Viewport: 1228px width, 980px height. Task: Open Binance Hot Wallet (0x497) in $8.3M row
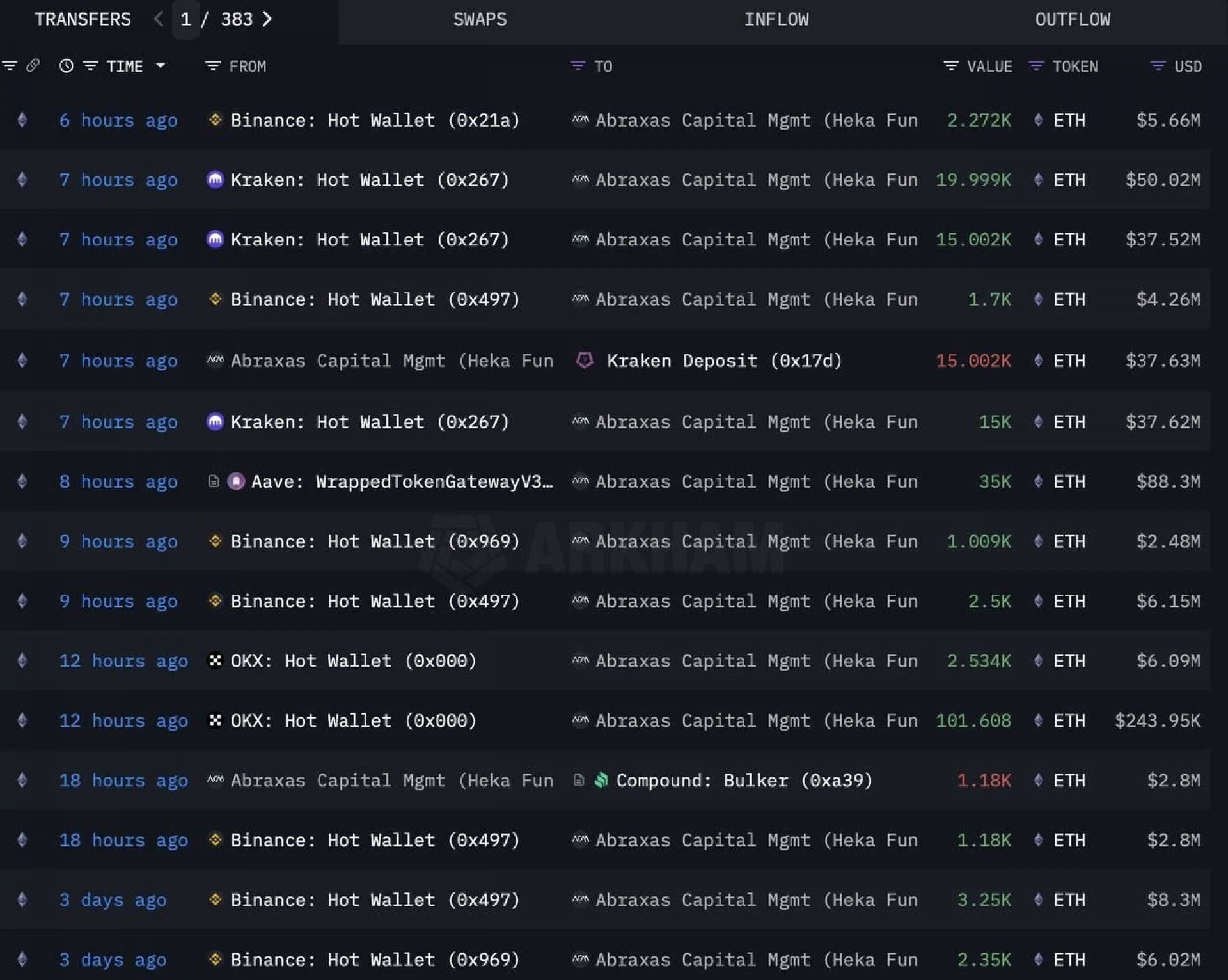coord(375,900)
